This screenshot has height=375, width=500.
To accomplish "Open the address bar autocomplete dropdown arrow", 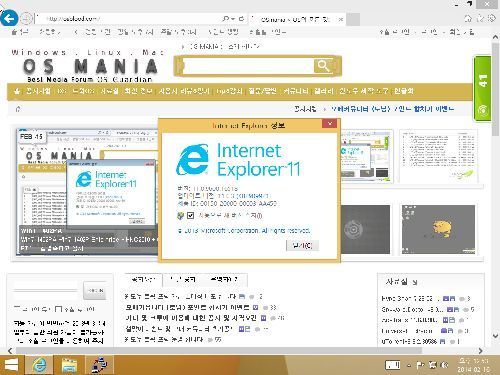I will click(233, 19).
